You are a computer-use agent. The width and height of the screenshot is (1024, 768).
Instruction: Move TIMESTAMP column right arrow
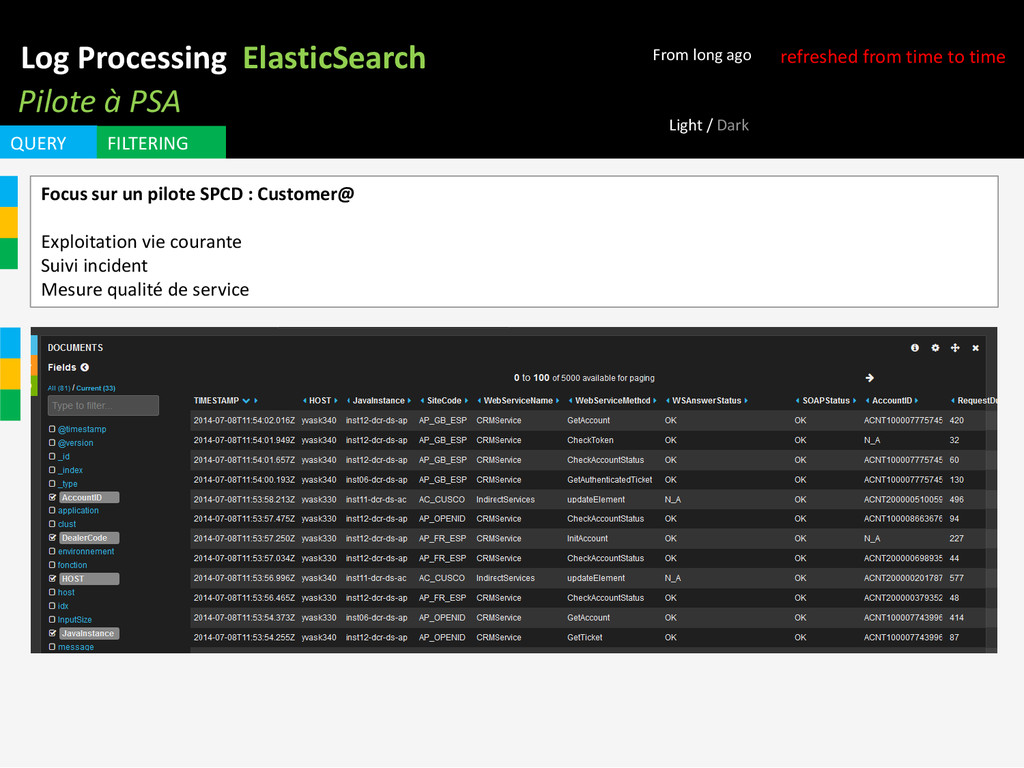pyautogui.click(x=255, y=401)
